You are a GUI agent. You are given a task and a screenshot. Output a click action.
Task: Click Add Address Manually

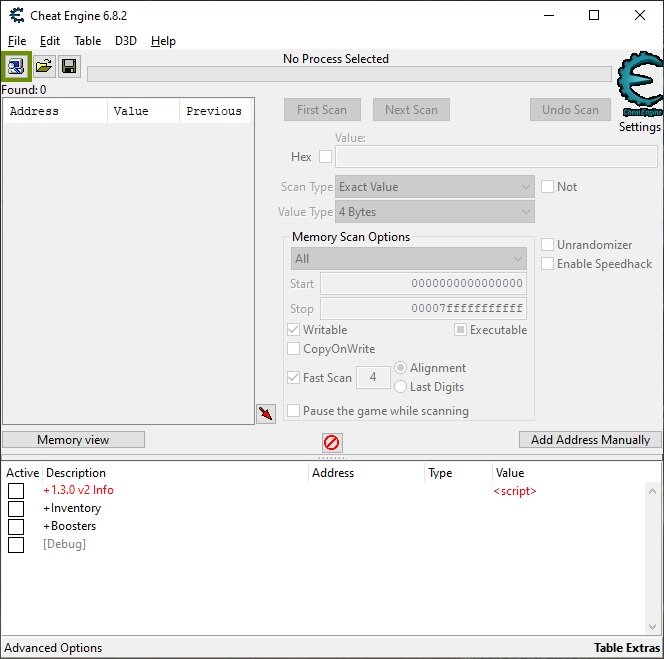click(590, 440)
